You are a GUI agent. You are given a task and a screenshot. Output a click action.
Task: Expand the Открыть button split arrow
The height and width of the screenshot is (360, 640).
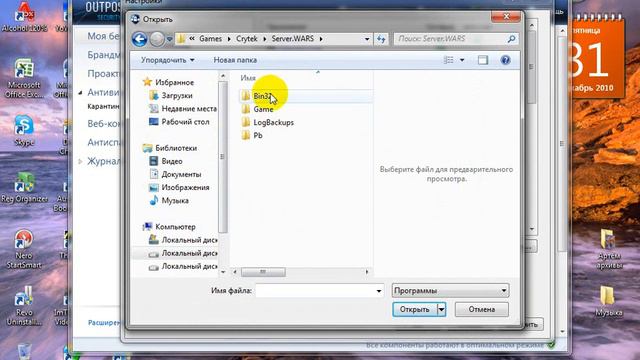click(x=441, y=309)
